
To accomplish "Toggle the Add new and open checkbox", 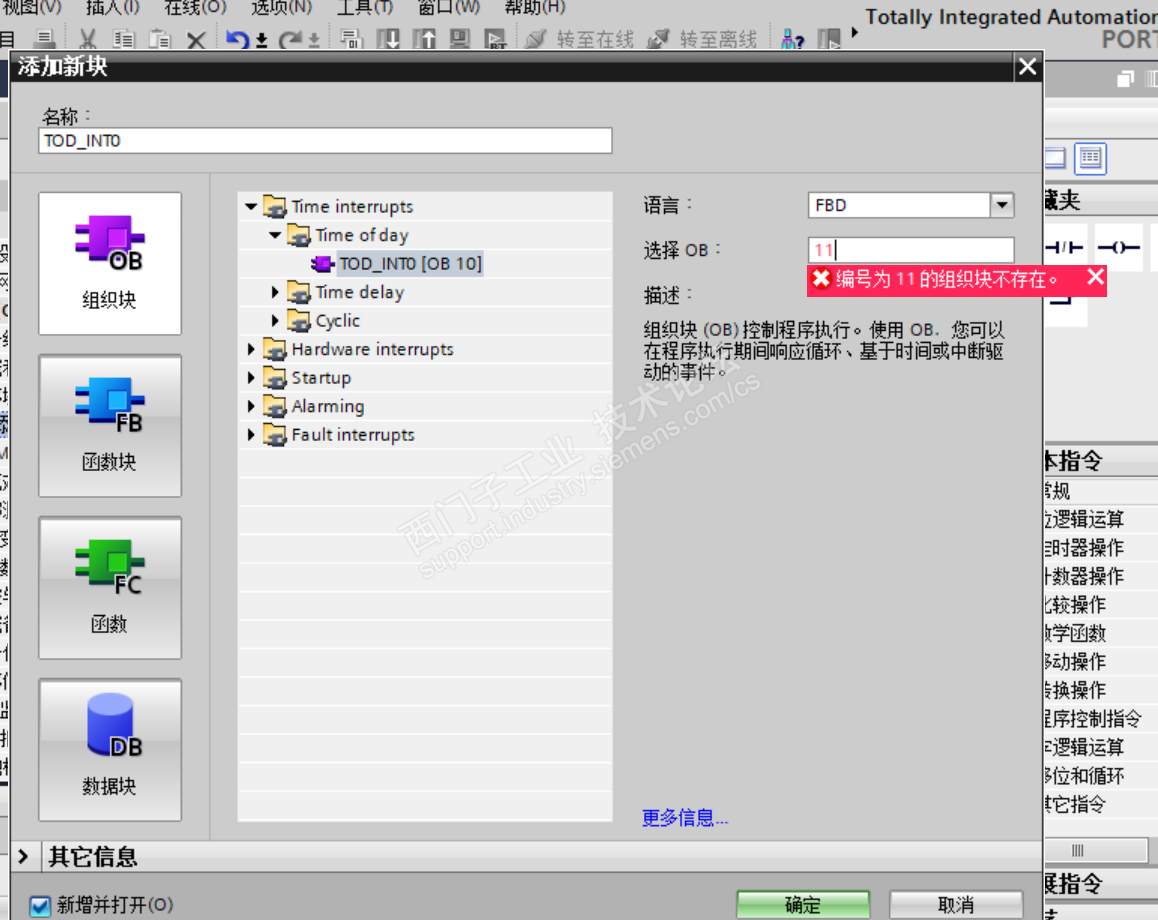I will click(40, 905).
